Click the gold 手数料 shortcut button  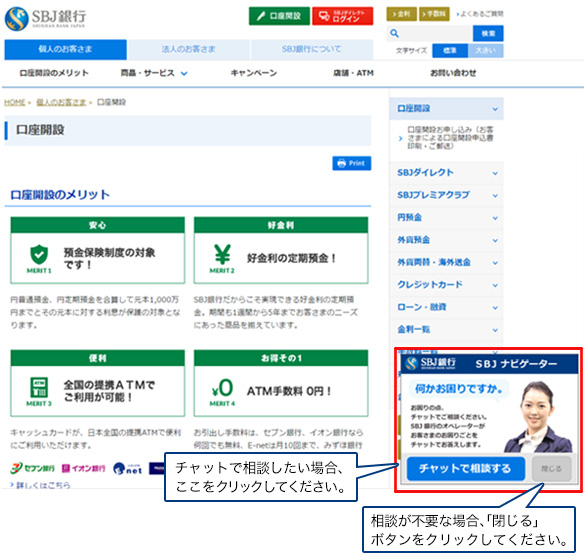[434, 14]
